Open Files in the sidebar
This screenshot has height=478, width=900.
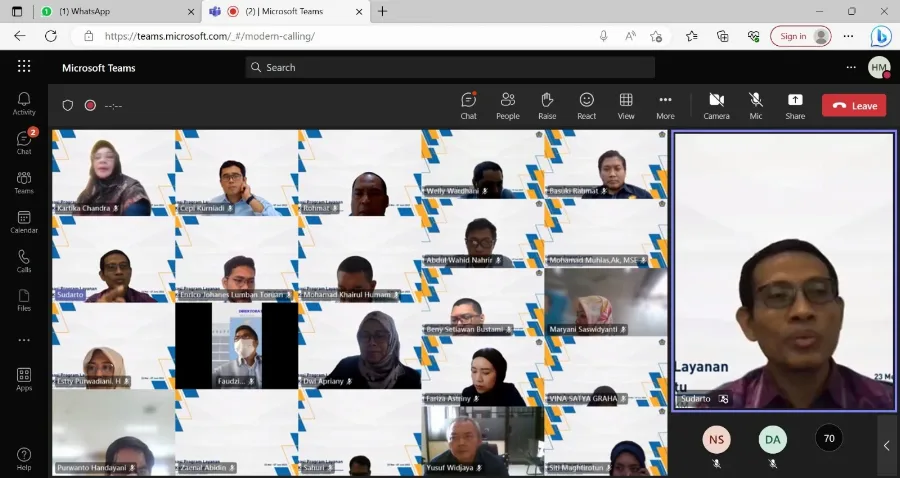point(24,300)
